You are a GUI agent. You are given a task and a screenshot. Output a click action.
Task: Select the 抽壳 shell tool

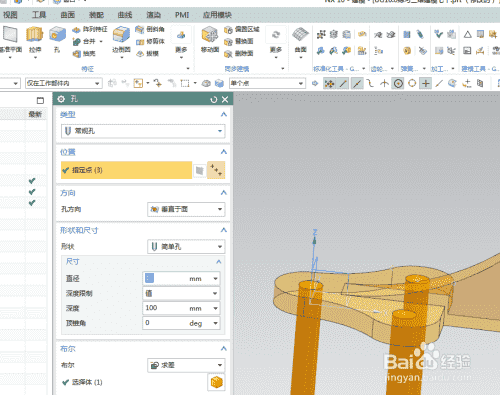coord(84,53)
